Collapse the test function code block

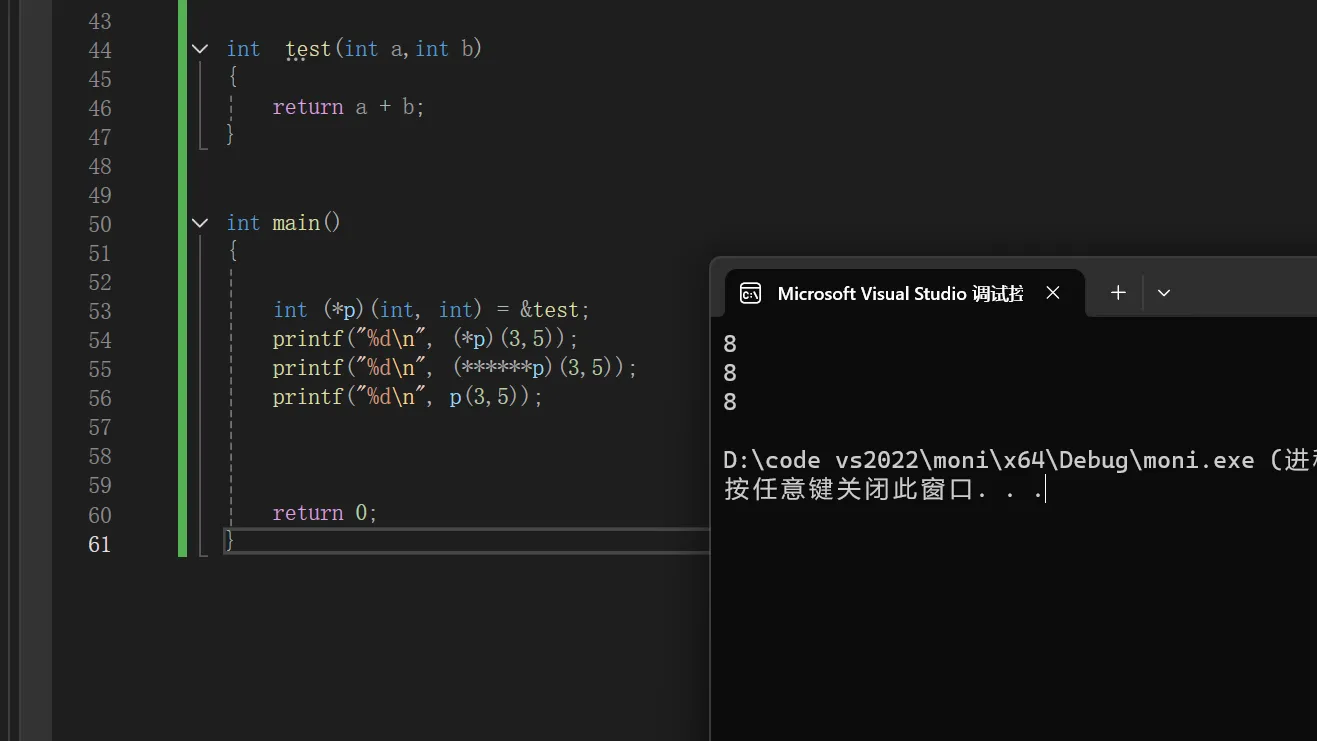[200, 48]
